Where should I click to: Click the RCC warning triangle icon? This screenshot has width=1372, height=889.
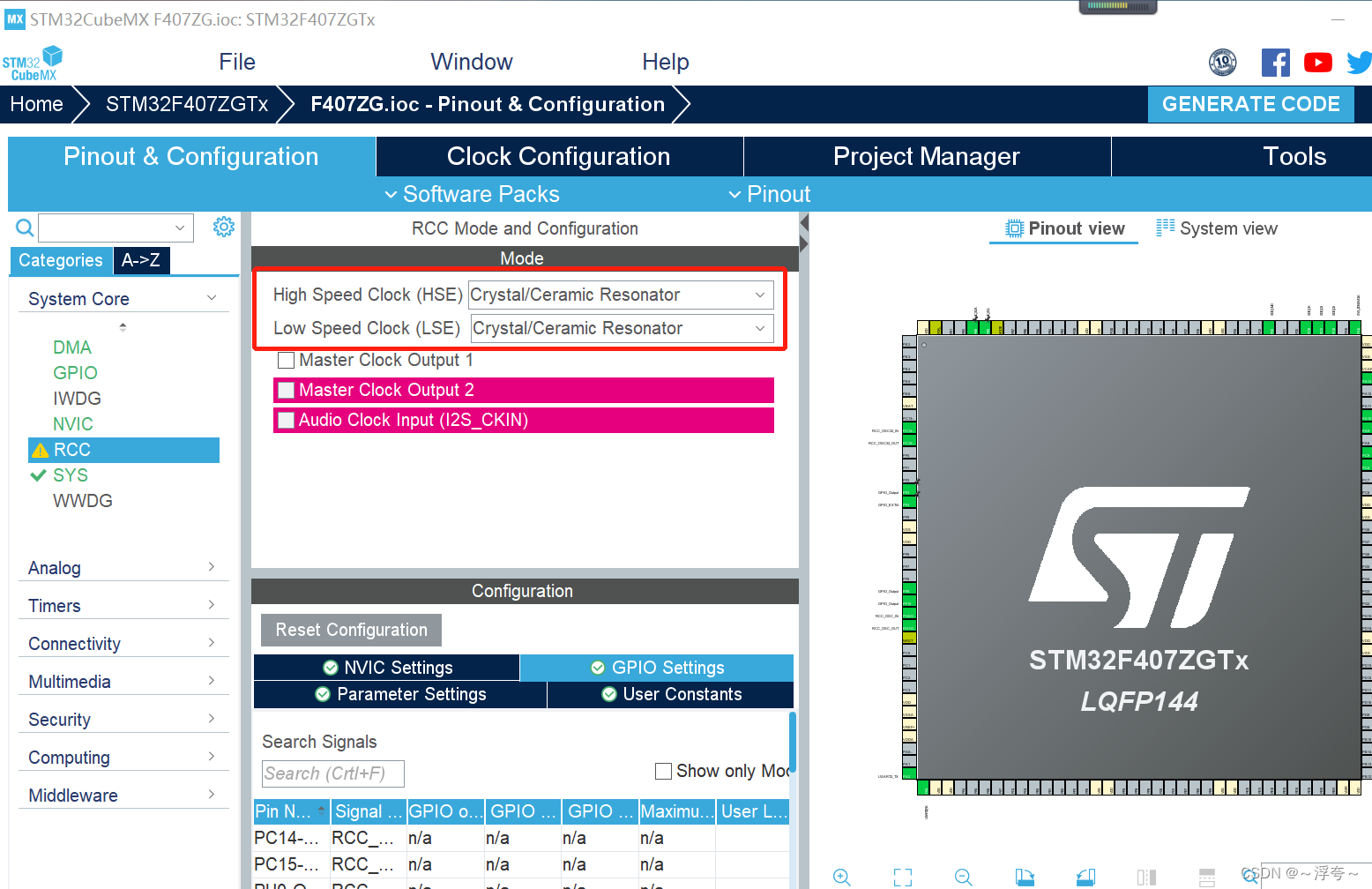(40, 451)
